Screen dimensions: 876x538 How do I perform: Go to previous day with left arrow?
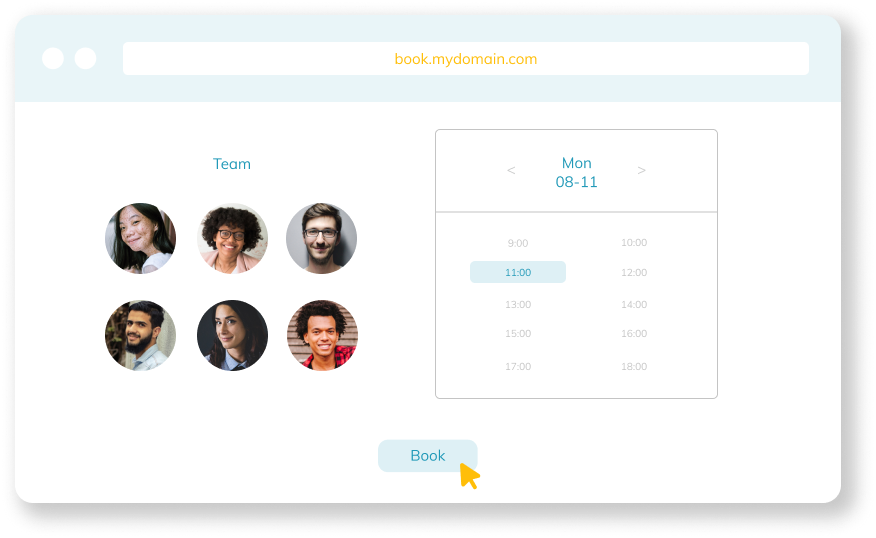511,170
